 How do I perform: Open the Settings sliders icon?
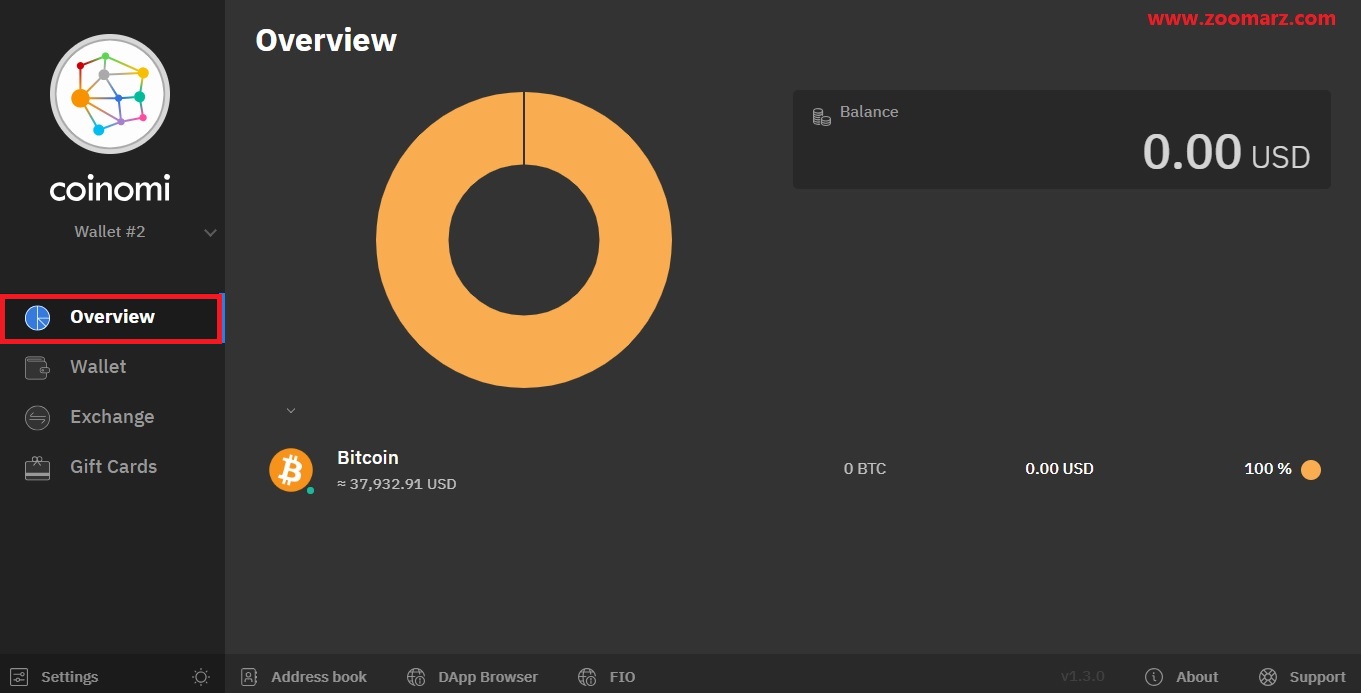click(x=19, y=677)
